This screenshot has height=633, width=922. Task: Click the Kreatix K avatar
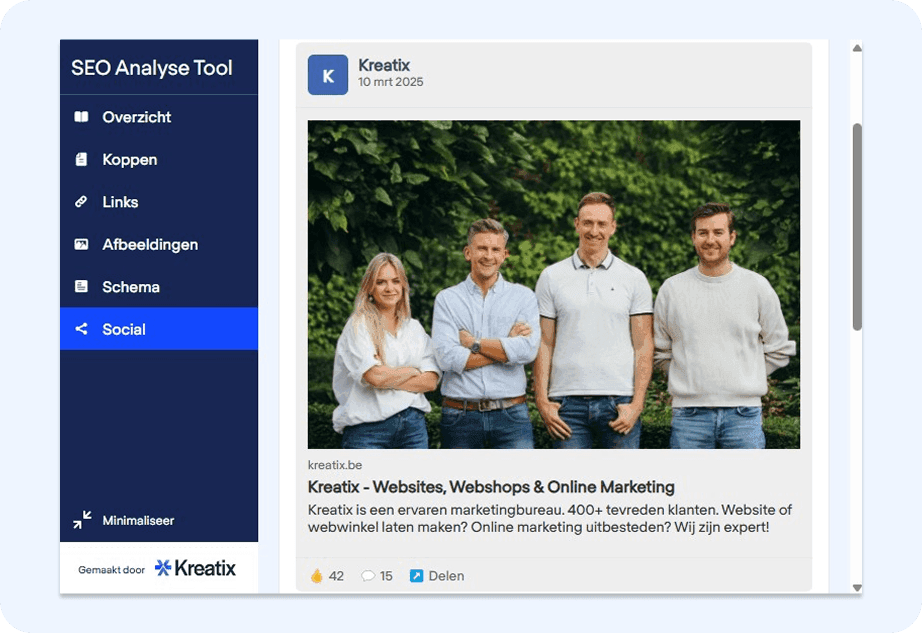pos(328,75)
